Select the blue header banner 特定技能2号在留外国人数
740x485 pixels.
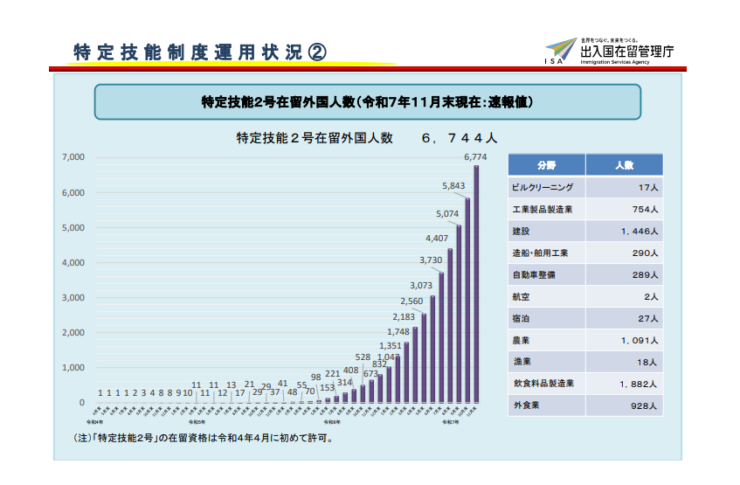pos(366,102)
